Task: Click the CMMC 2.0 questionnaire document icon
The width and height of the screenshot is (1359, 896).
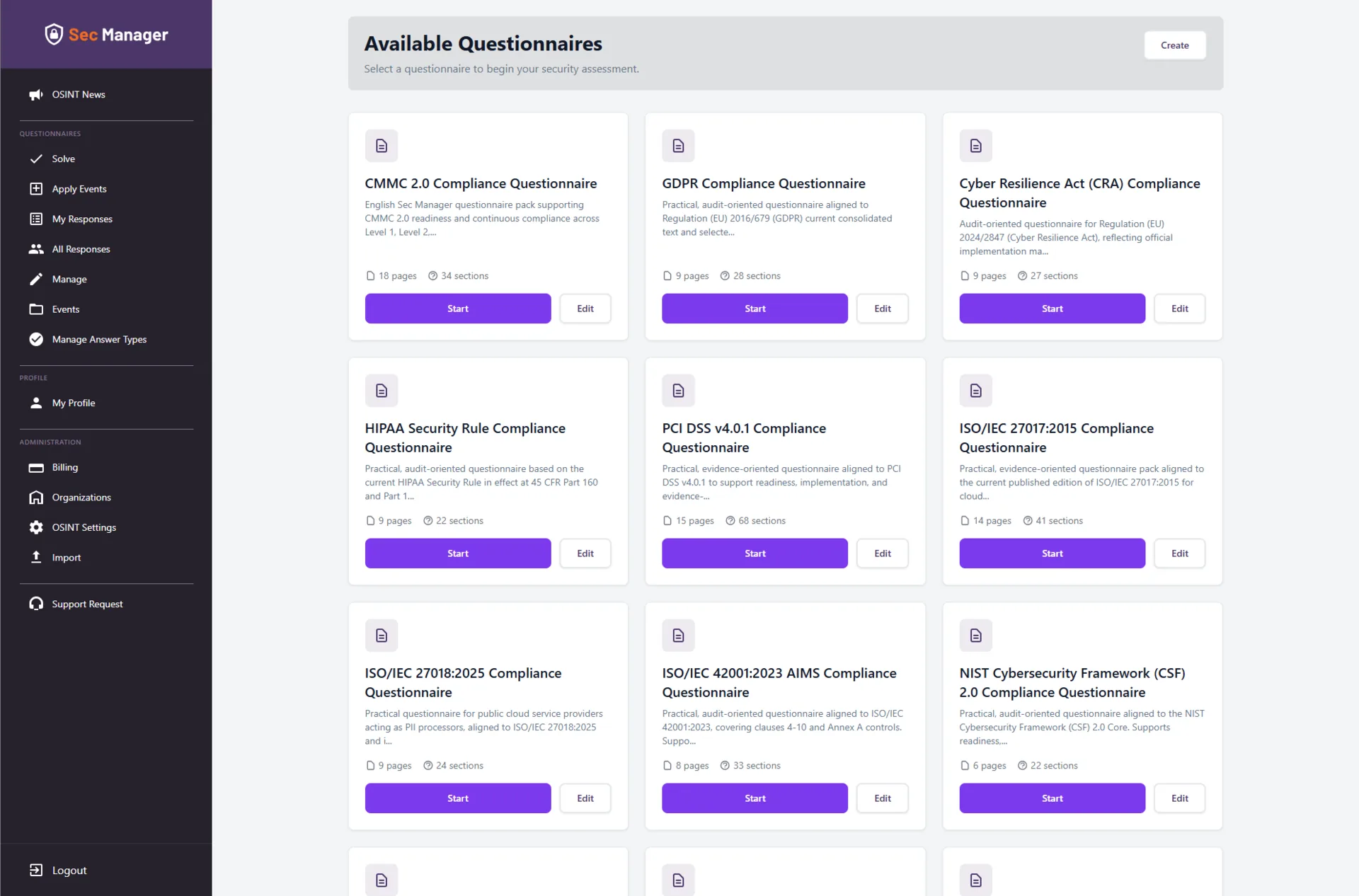Action: pos(382,146)
